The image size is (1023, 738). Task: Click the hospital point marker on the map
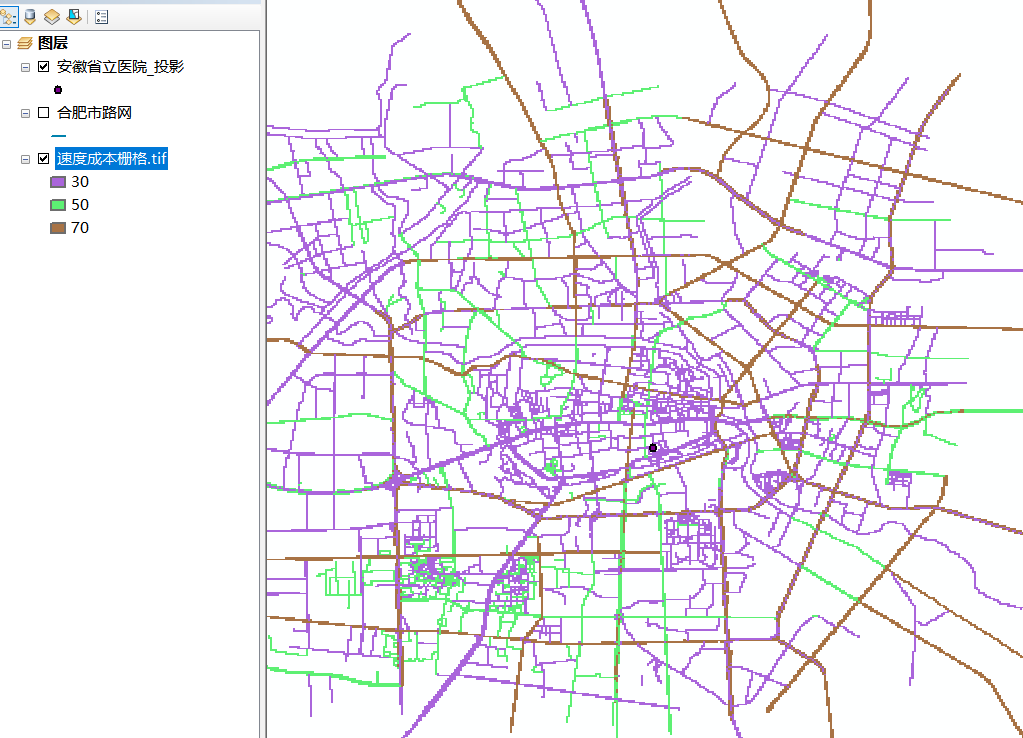[652, 448]
